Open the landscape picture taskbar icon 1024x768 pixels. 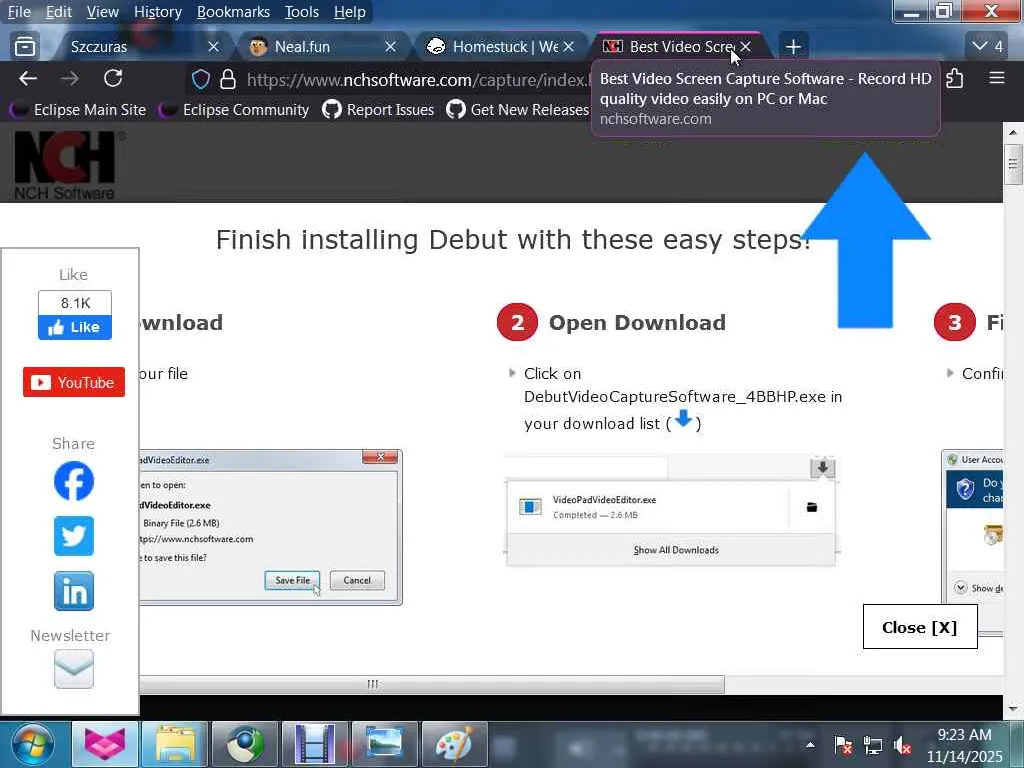click(385, 744)
